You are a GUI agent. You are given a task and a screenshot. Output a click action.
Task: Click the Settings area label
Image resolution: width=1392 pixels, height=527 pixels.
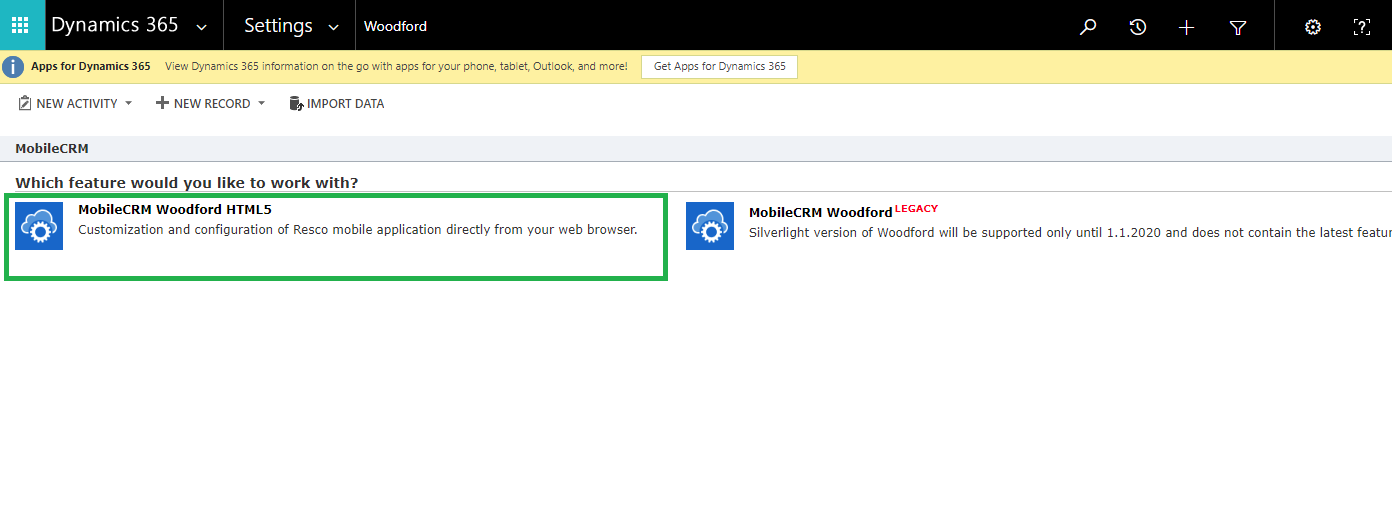point(278,25)
